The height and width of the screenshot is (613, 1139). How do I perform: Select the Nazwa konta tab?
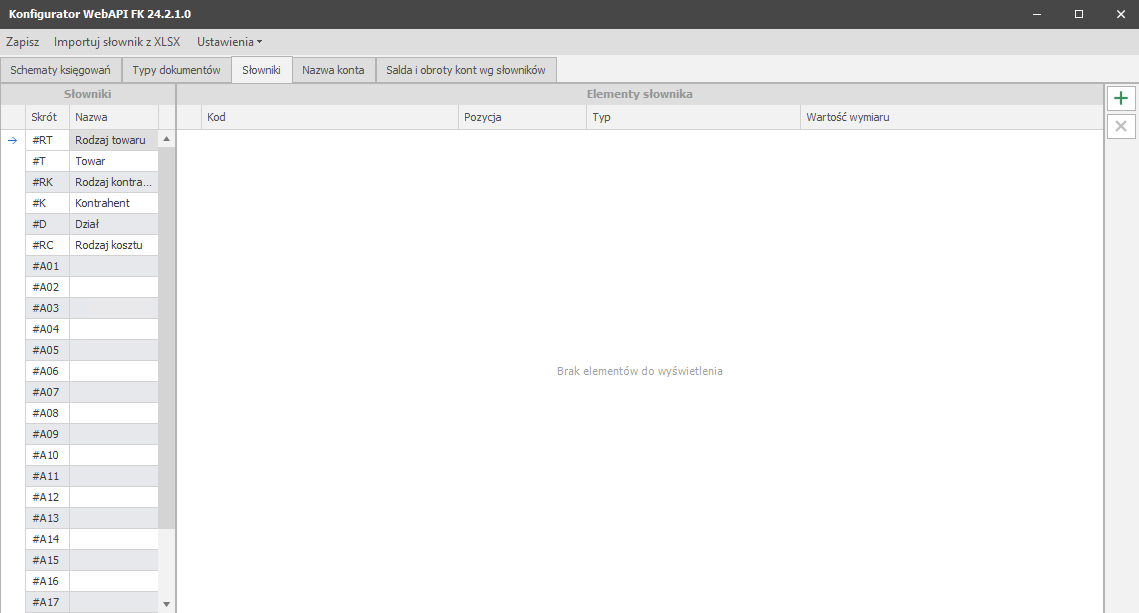(333, 70)
